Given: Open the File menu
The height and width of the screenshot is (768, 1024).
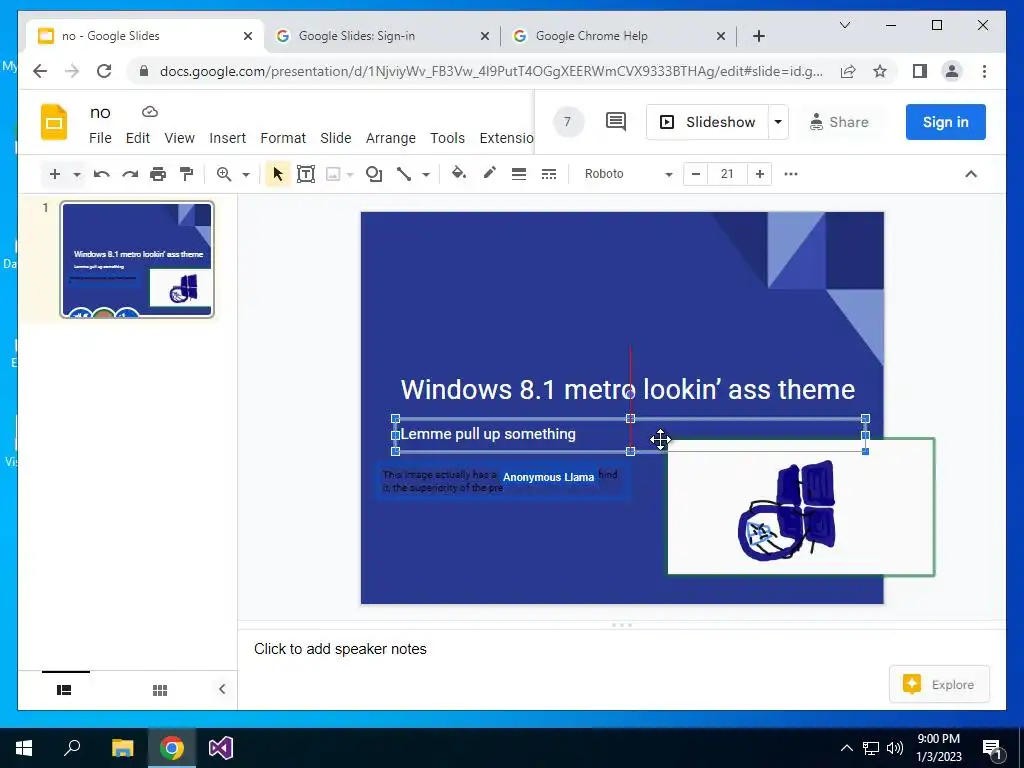Looking at the screenshot, I should coord(100,138).
